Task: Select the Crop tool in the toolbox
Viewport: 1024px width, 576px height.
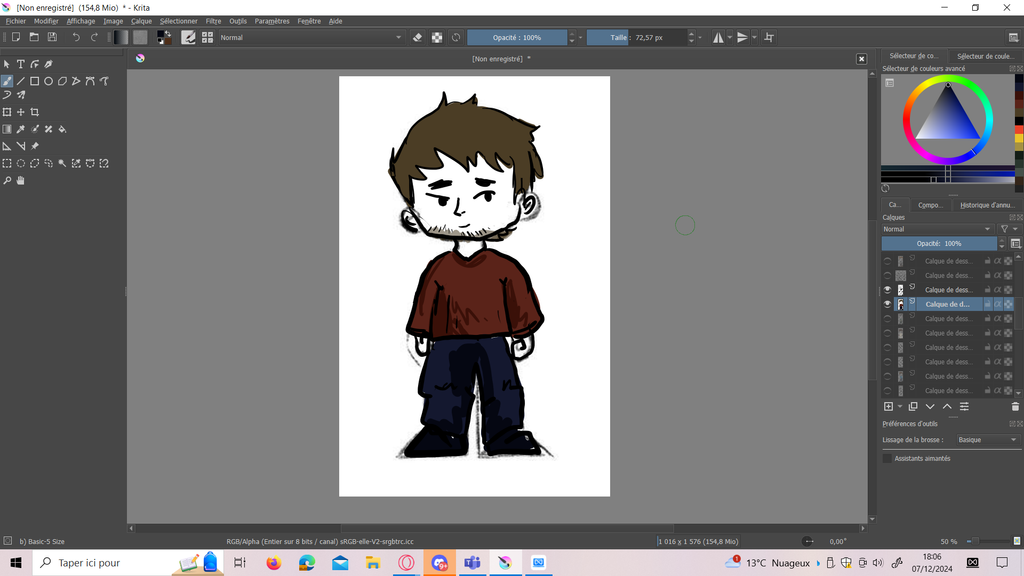Action: coord(34,112)
